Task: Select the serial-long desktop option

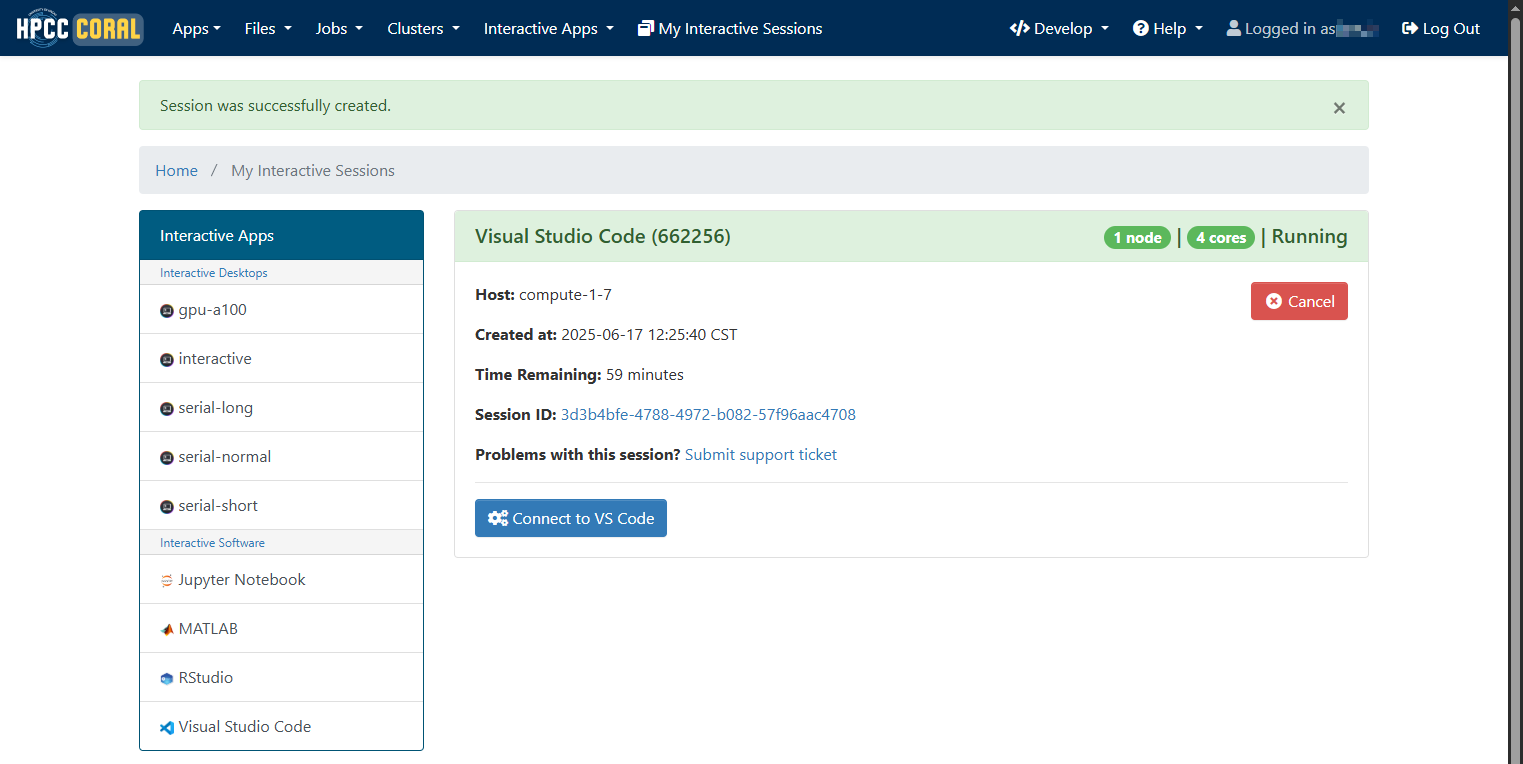Action: [281, 408]
